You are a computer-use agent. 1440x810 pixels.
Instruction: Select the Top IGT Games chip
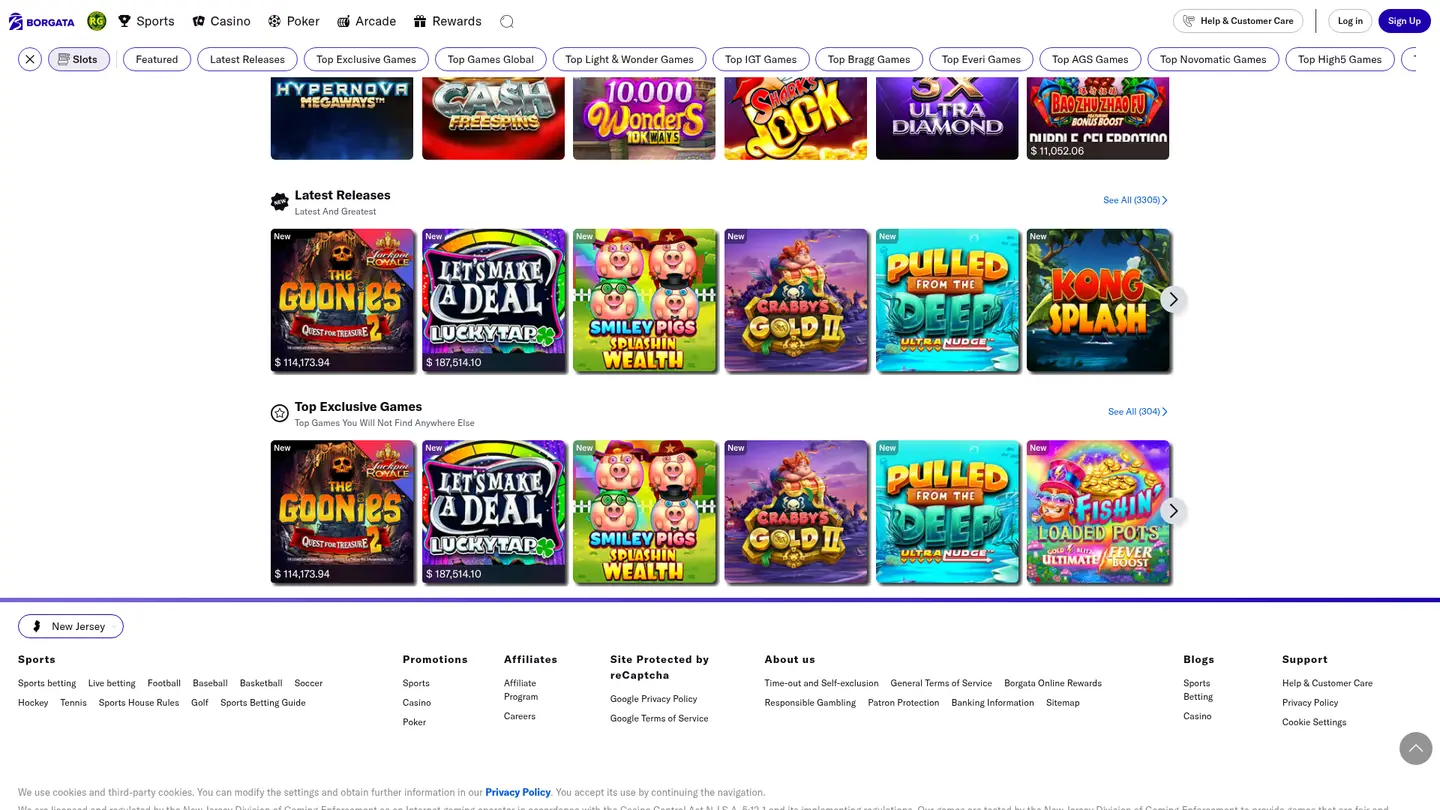pyautogui.click(x=761, y=59)
